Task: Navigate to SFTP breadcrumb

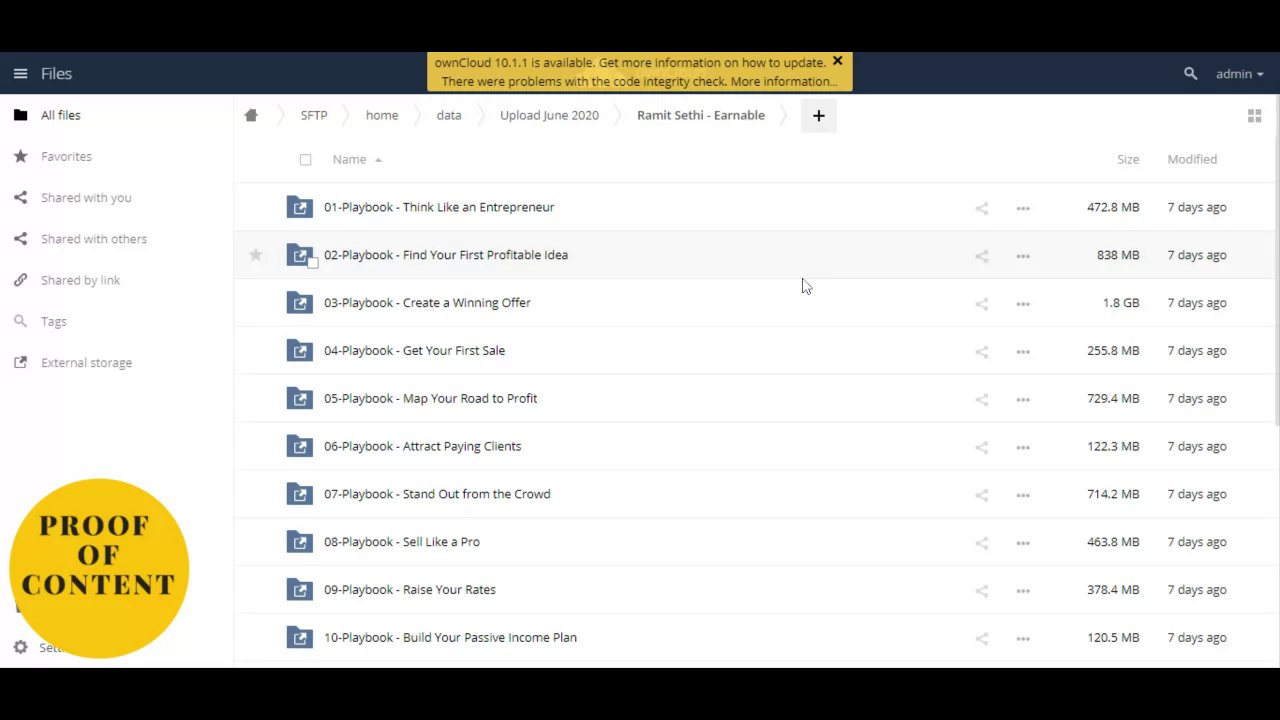Action: tap(314, 116)
